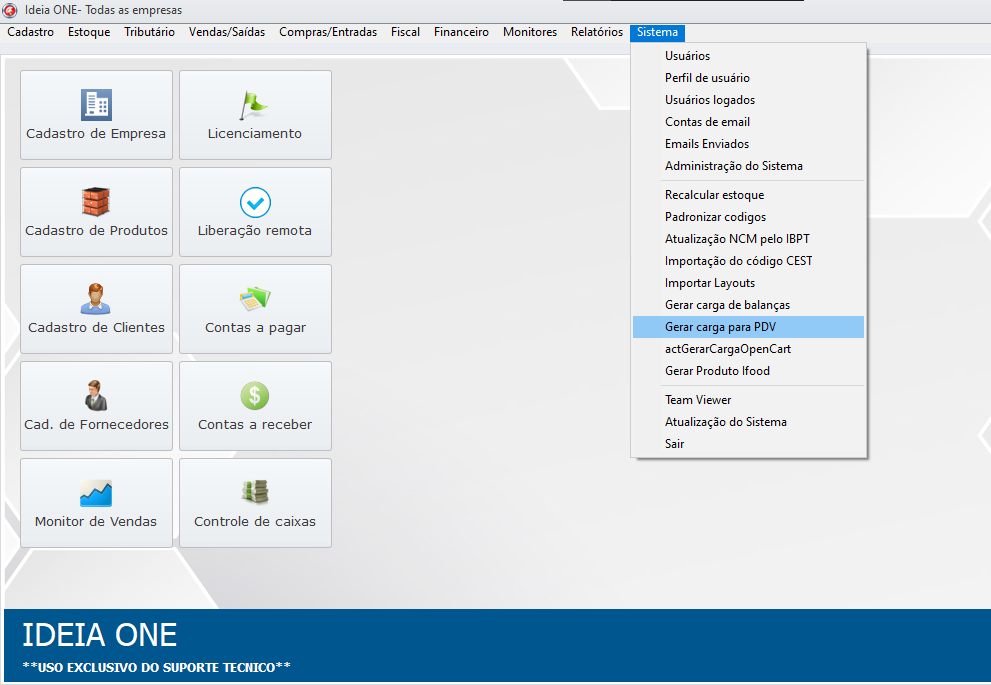Choose Usuários from the Sistema menu
991x685 pixels.
click(687, 56)
